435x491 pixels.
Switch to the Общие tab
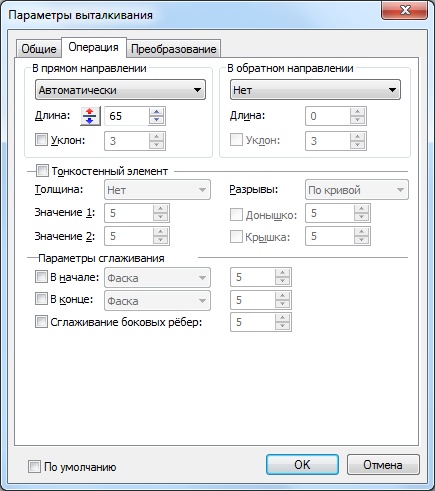(39, 49)
